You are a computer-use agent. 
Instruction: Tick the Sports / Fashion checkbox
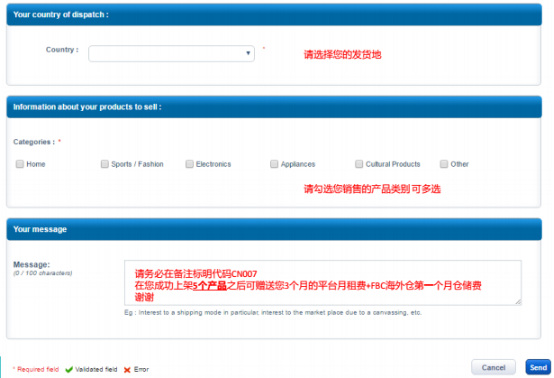(x=105, y=164)
